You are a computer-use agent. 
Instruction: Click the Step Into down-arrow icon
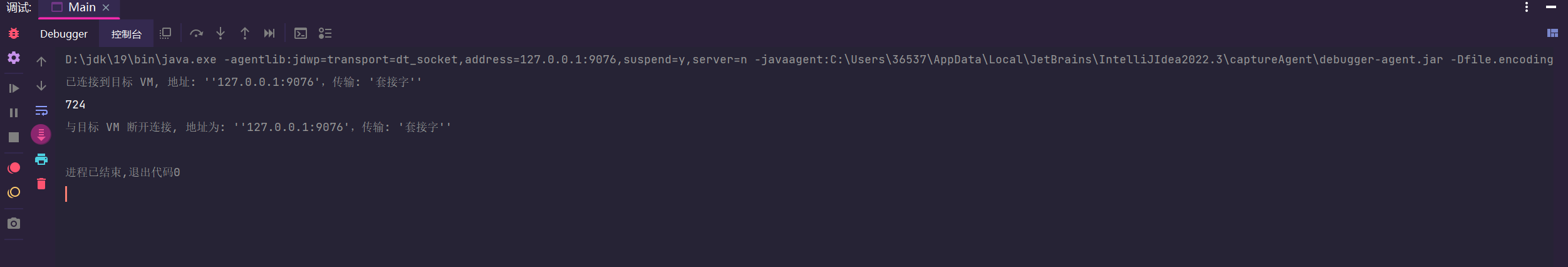[x=221, y=33]
